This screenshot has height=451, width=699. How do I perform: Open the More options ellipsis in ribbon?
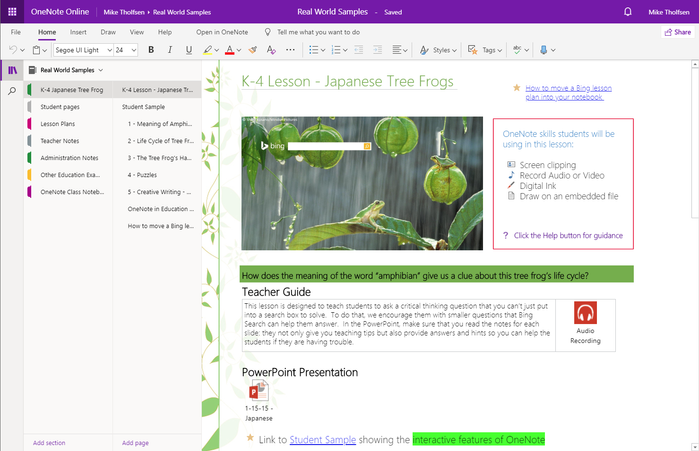click(x=290, y=50)
